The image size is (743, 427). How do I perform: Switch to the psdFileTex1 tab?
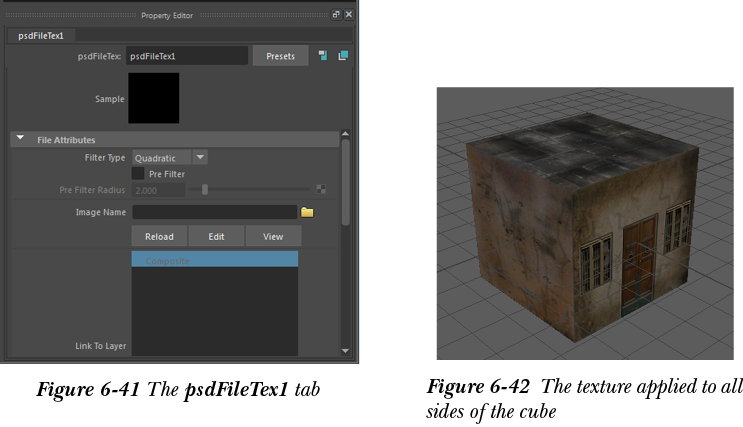41,36
